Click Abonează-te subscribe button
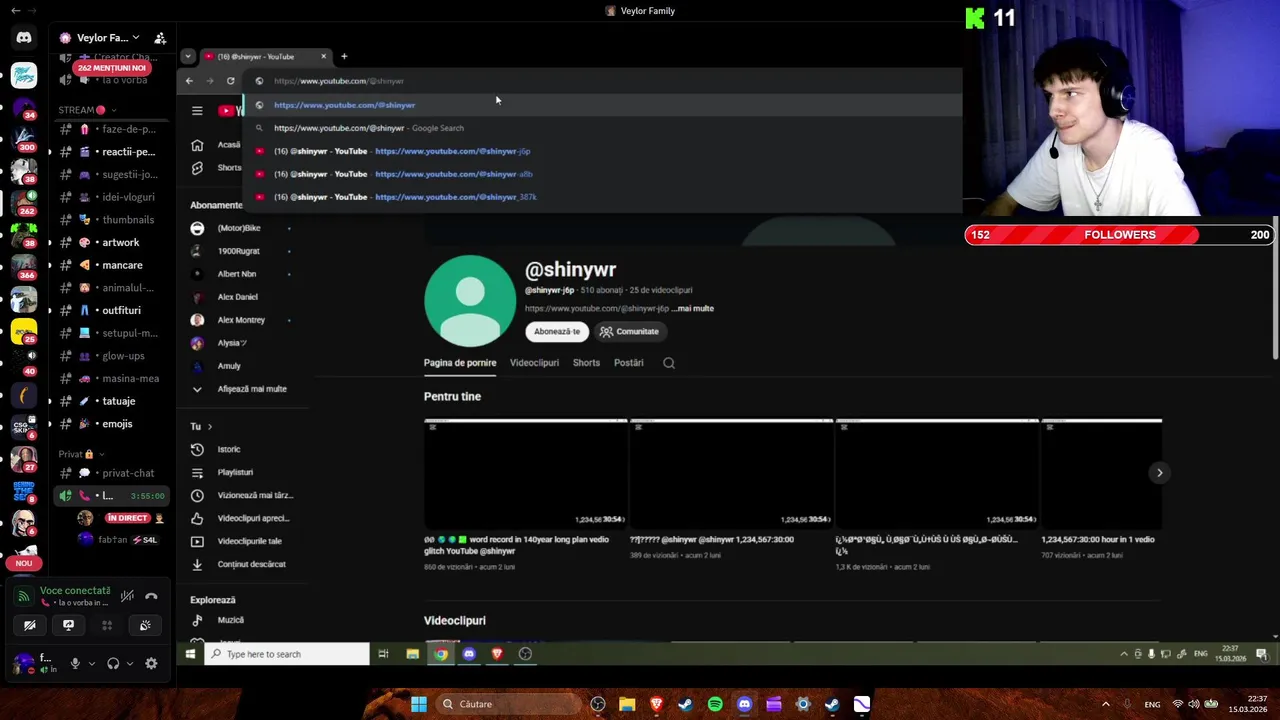Image resolution: width=1280 pixels, height=720 pixels. click(557, 331)
